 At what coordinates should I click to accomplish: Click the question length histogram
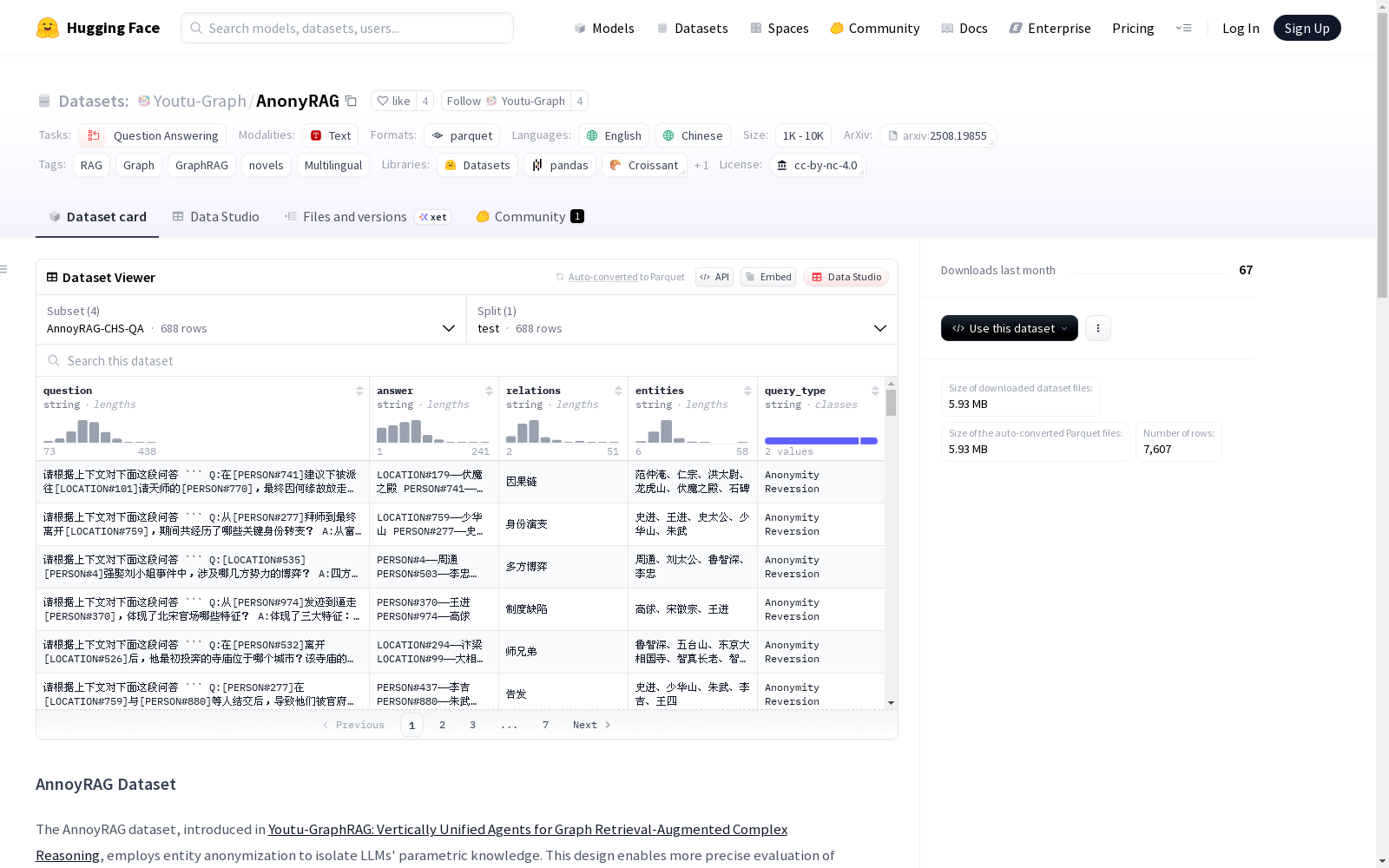[100, 431]
